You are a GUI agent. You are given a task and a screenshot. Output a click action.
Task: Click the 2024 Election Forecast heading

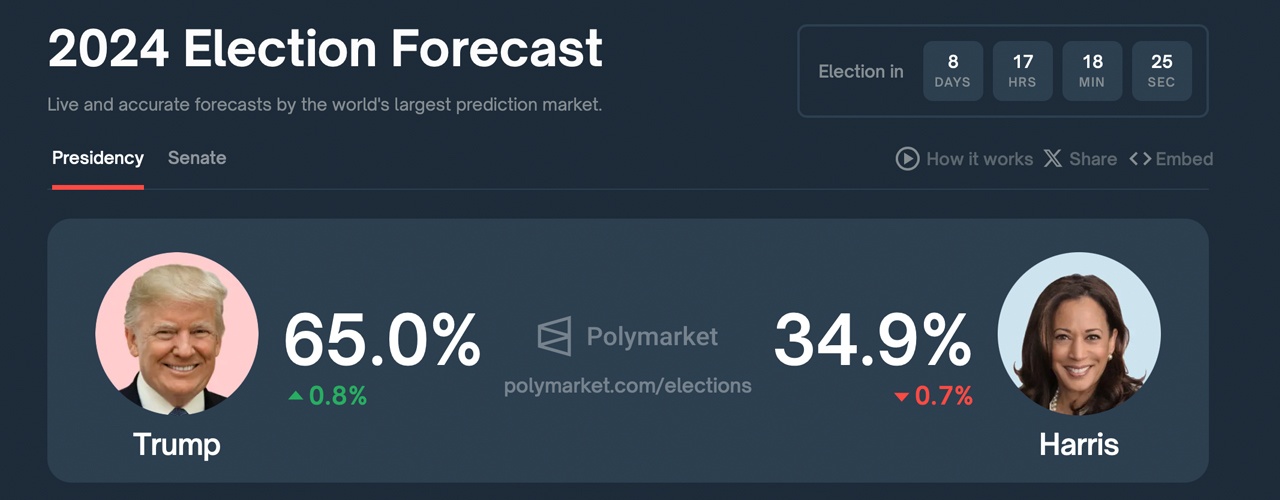coord(326,48)
